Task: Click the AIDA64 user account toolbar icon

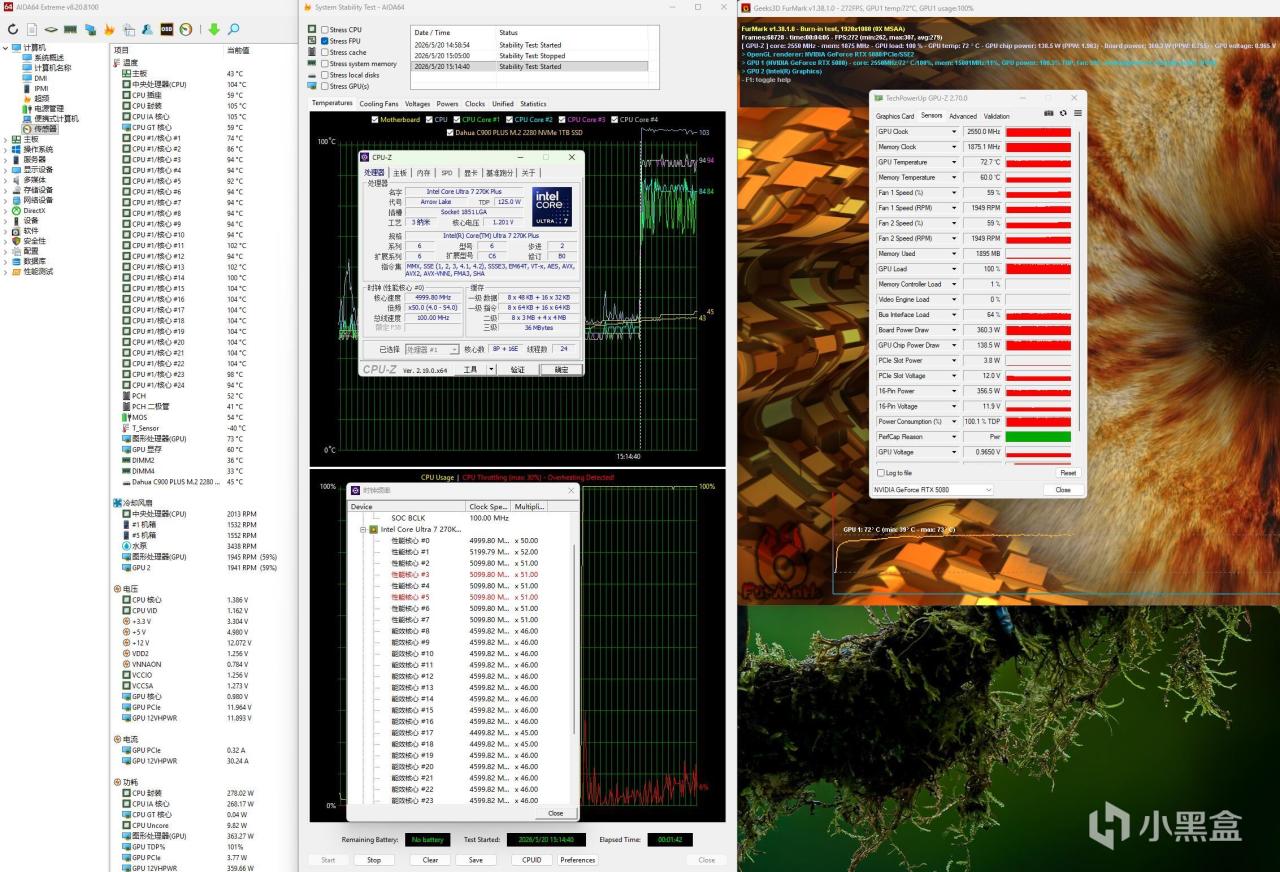Action: tap(148, 30)
